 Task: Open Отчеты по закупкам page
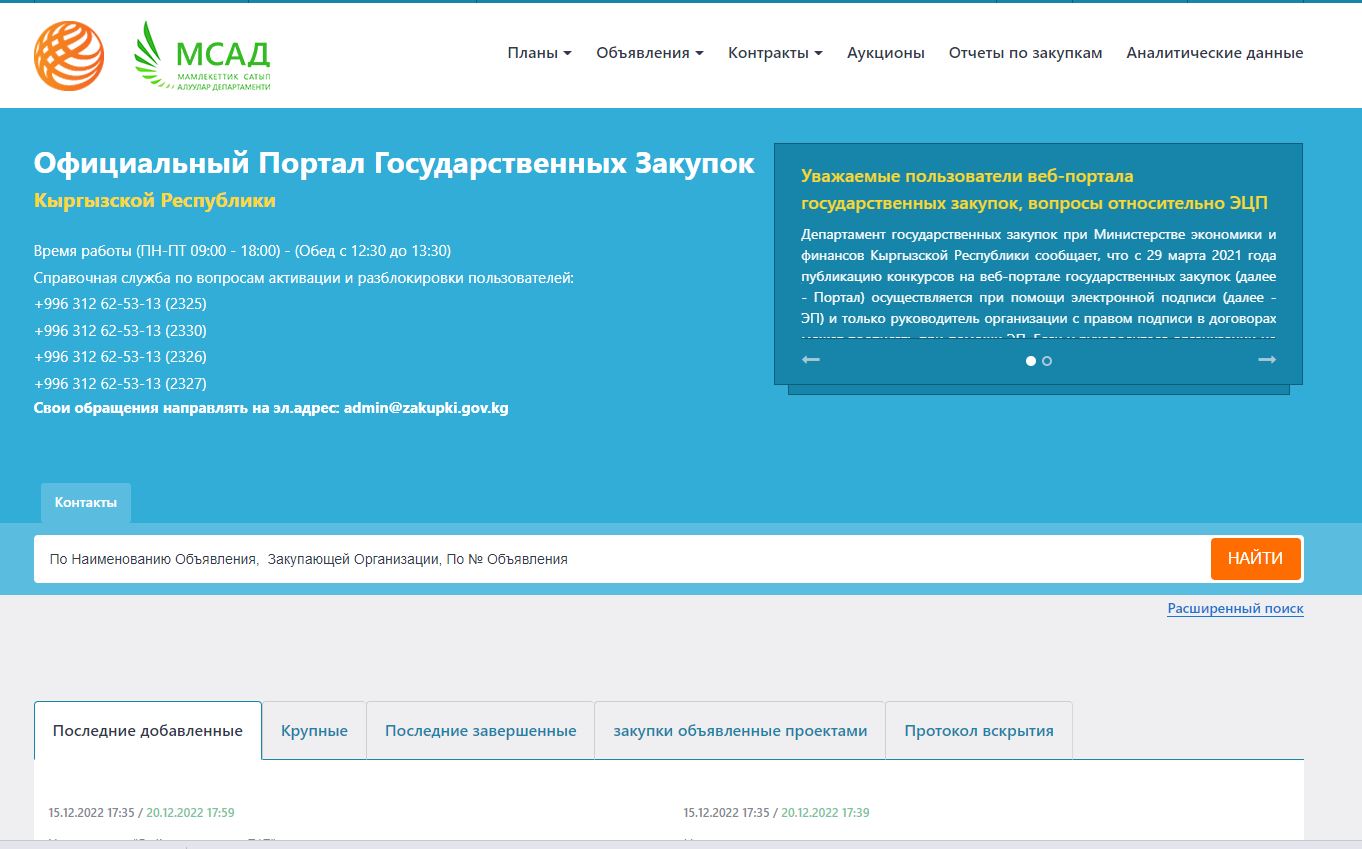point(1025,53)
